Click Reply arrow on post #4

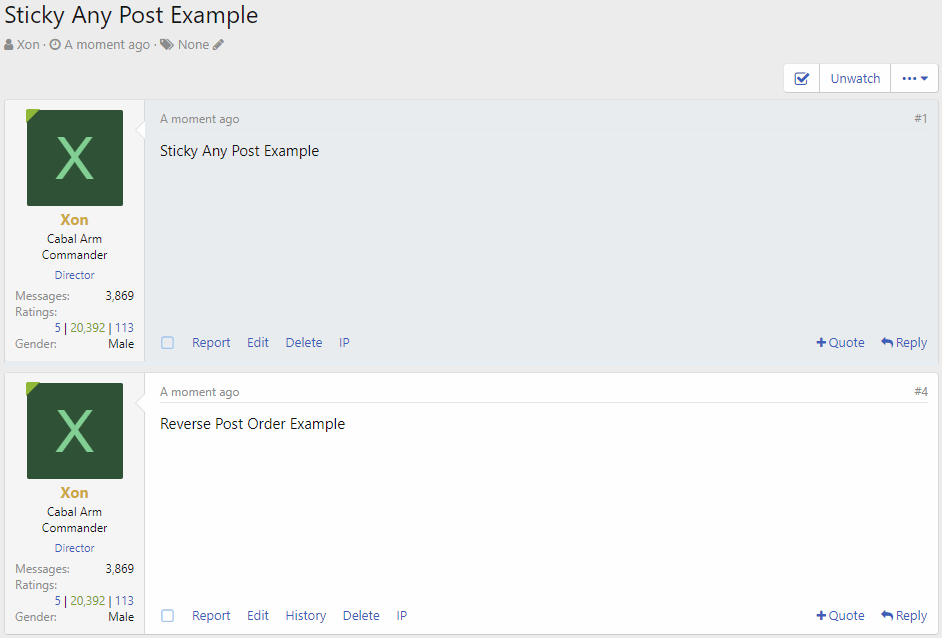[904, 616]
